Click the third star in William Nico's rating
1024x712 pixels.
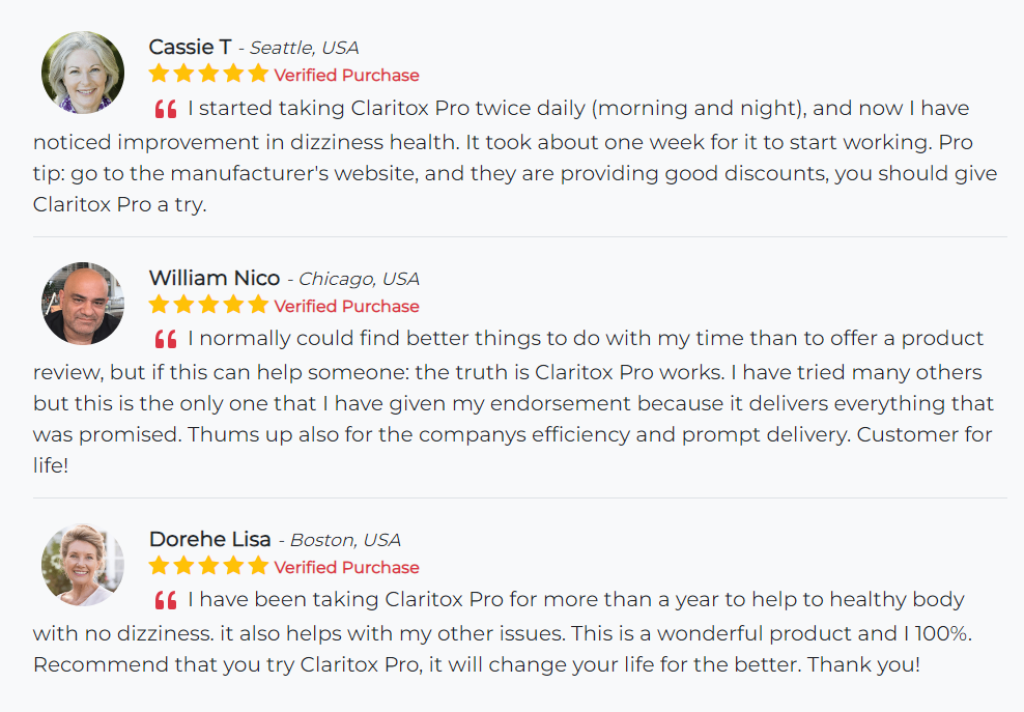pos(209,305)
